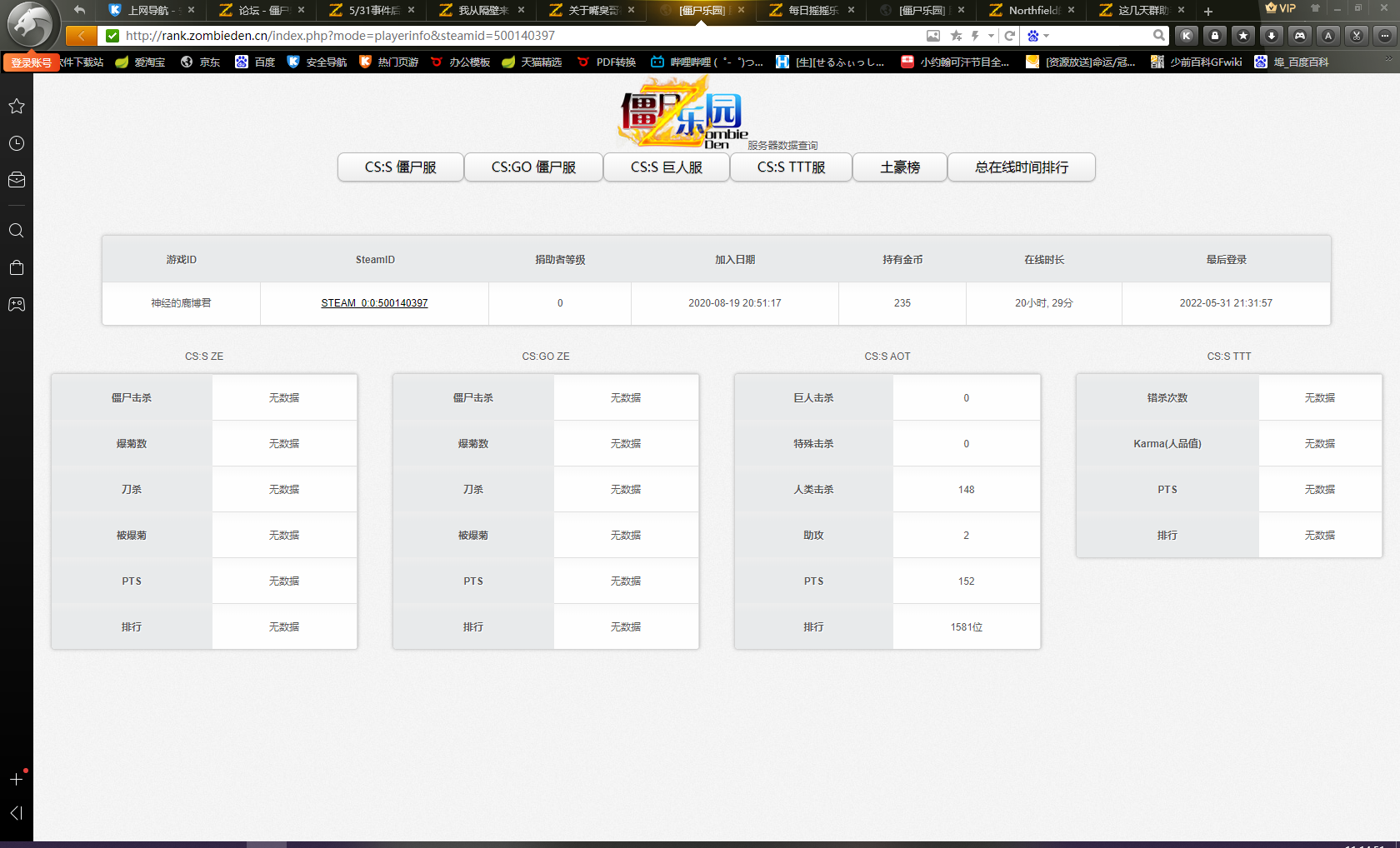Click the undo closed tab arrow
This screenshot has width=1400, height=848.
click(79, 10)
